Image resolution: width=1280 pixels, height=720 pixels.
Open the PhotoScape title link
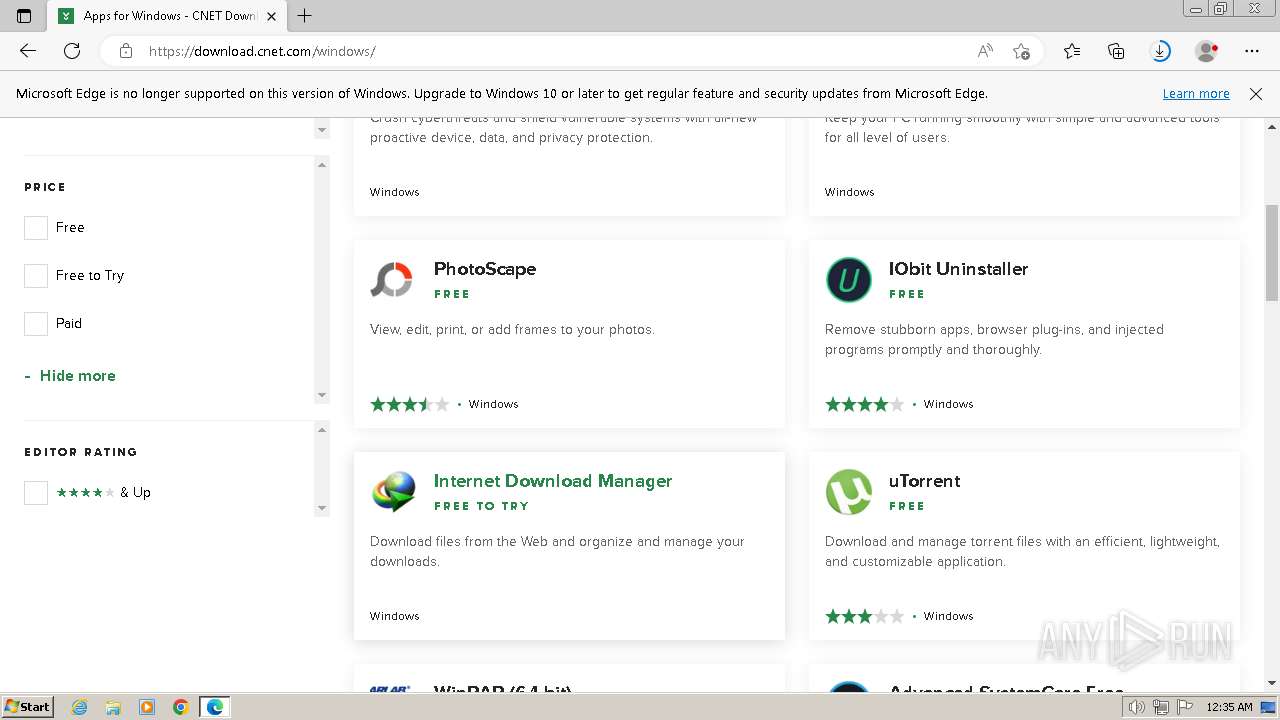[485, 269]
